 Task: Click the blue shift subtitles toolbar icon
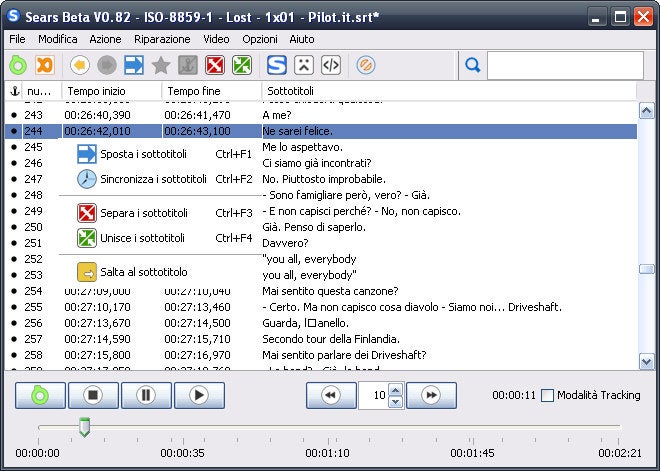click(134, 66)
